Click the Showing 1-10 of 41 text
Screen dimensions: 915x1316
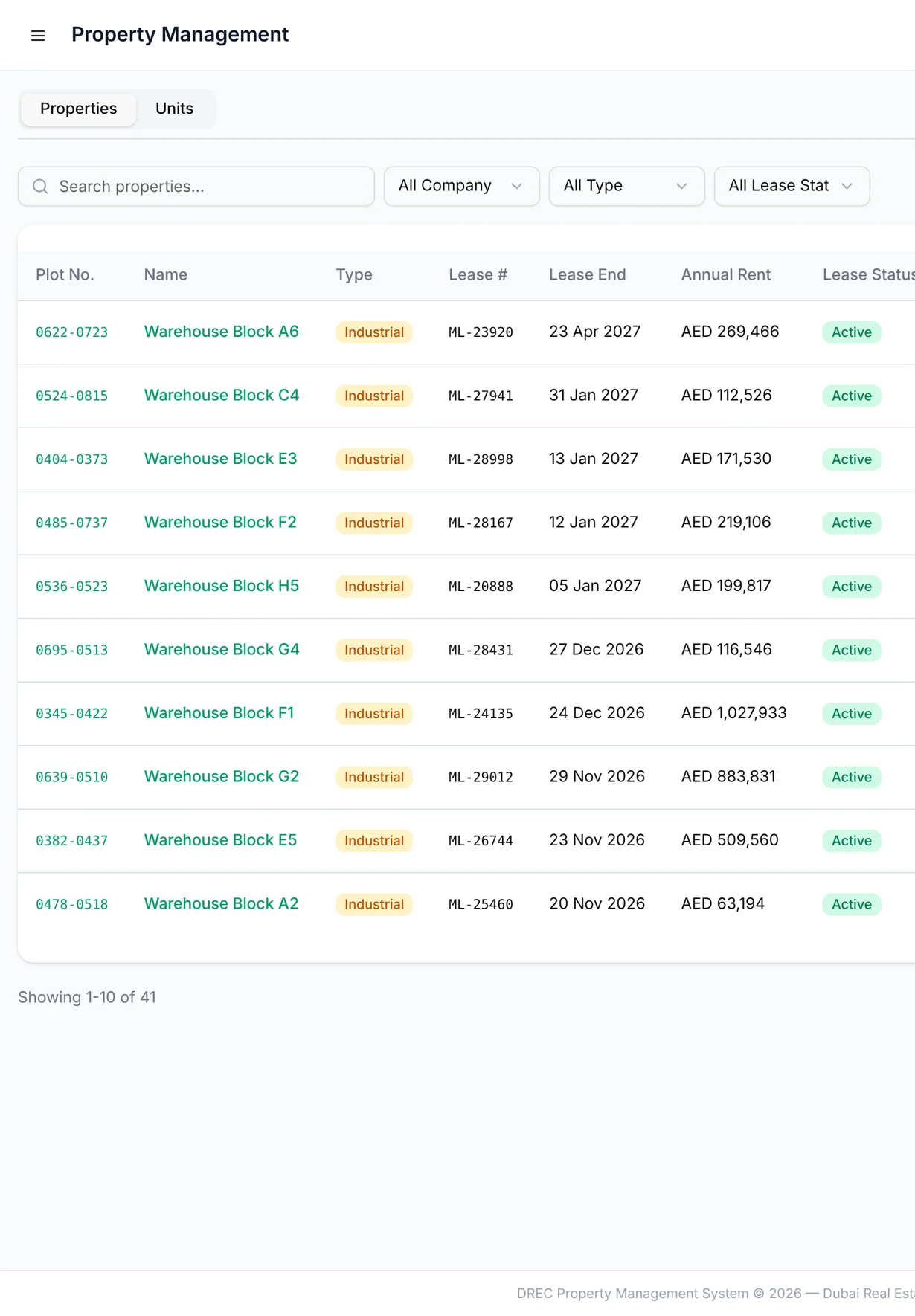pyautogui.click(x=87, y=997)
